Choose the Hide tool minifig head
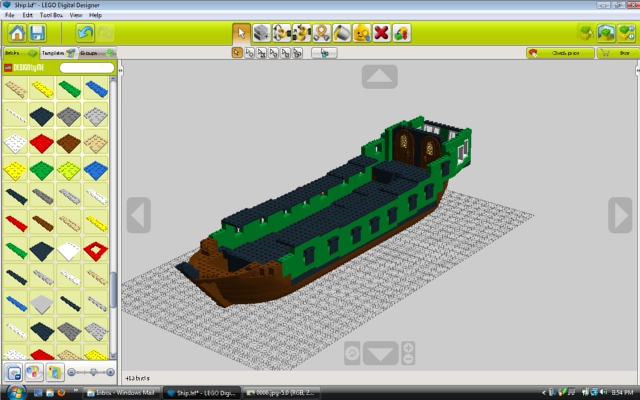This screenshot has height=400, width=640. coord(362,33)
